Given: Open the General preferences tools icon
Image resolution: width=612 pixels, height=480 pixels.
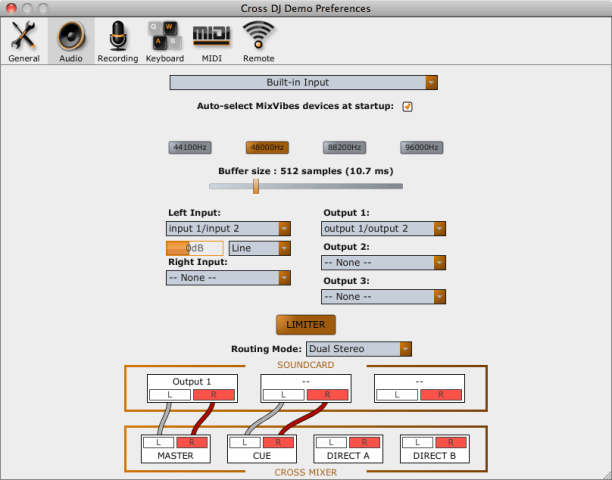Looking at the screenshot, I should pos(23,36).
